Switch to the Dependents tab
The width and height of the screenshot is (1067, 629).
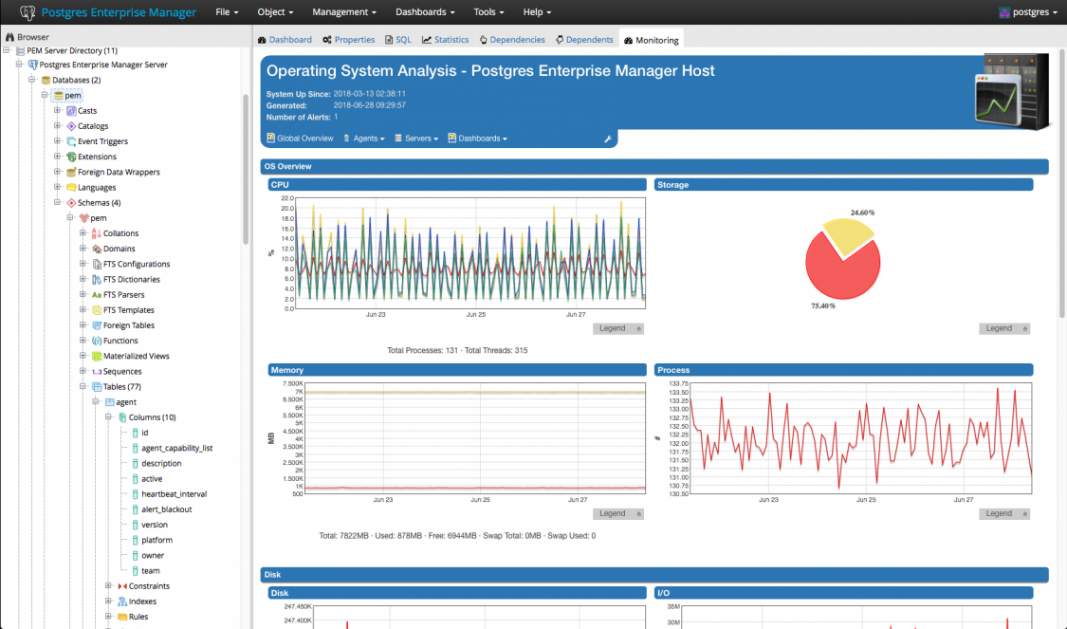(x=585, y=40)
